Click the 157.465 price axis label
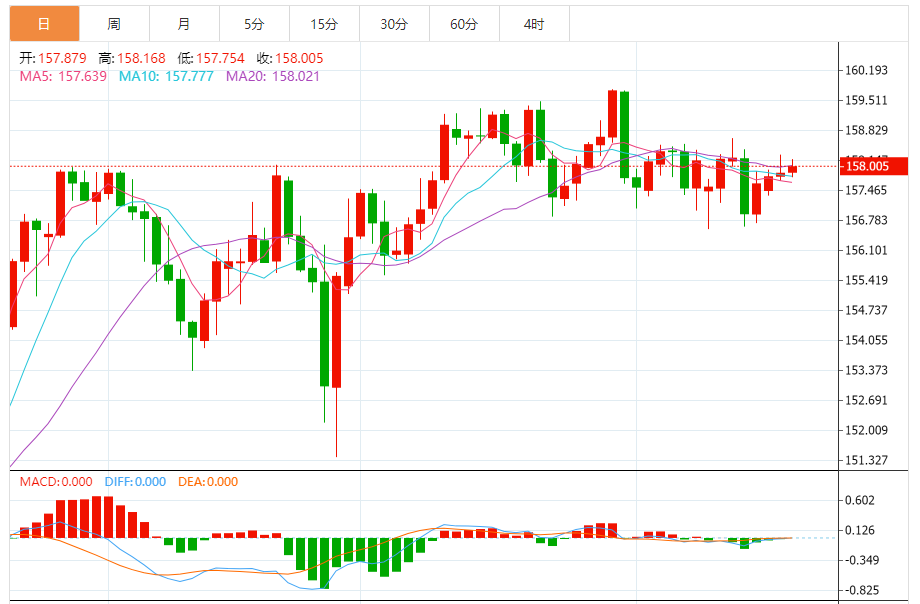 (x=866, y=190)
